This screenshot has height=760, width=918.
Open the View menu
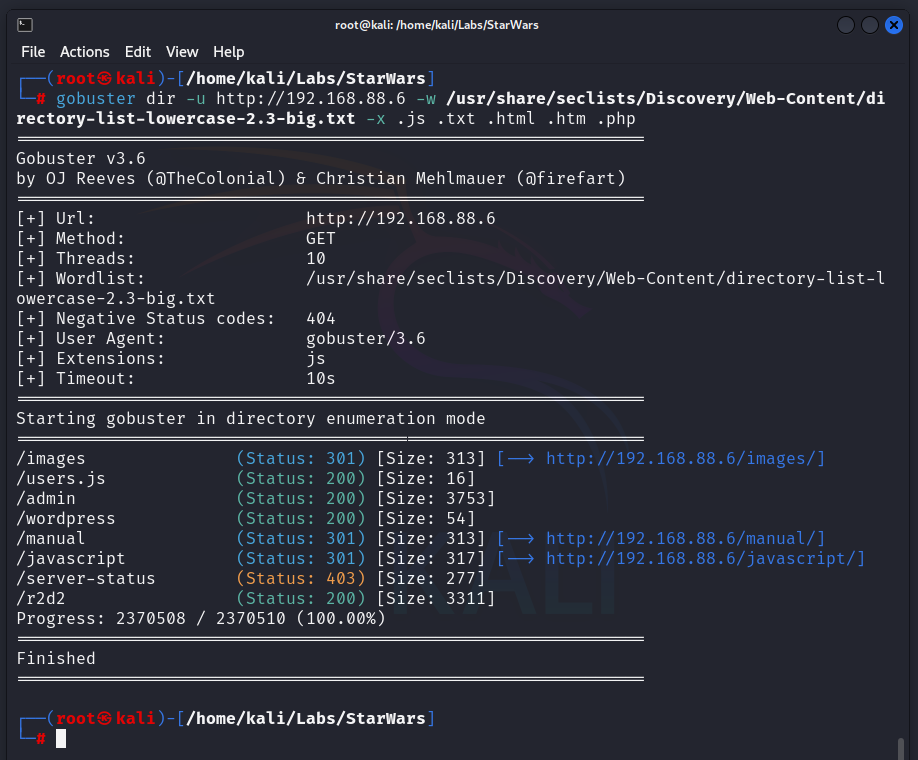pos(182,52)
